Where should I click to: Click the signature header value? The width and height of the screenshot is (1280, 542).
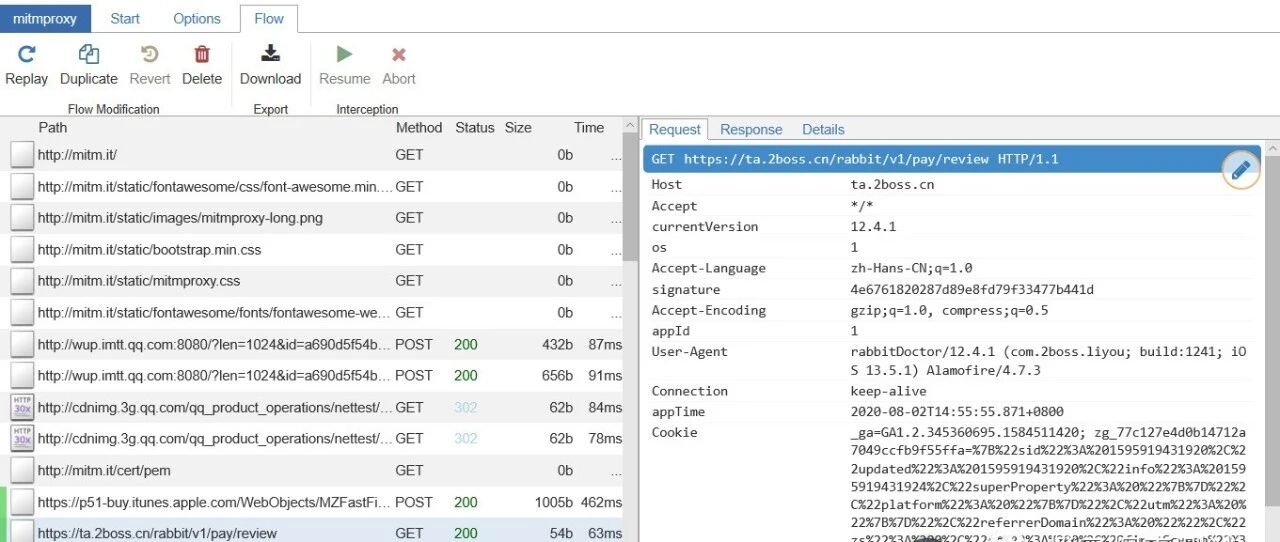[x=972, y=290]
